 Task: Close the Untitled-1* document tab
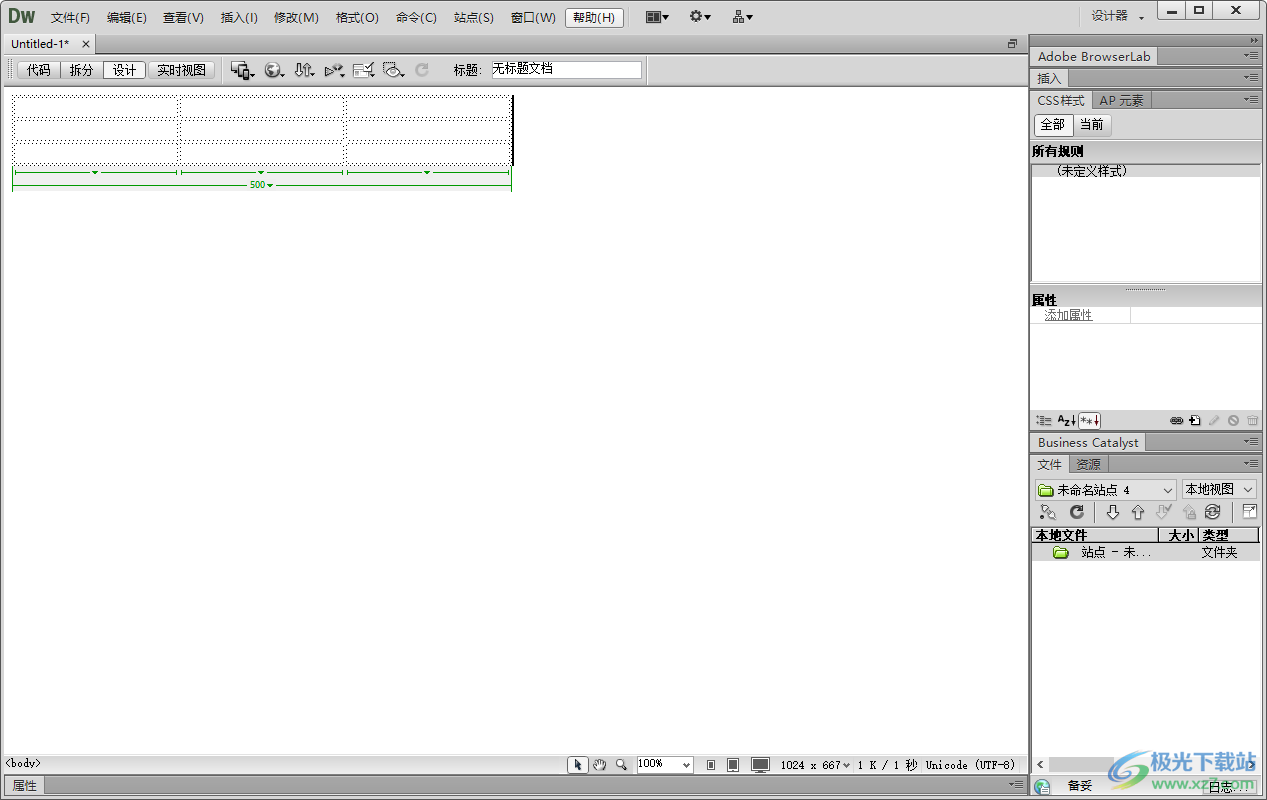coord(86,44)
